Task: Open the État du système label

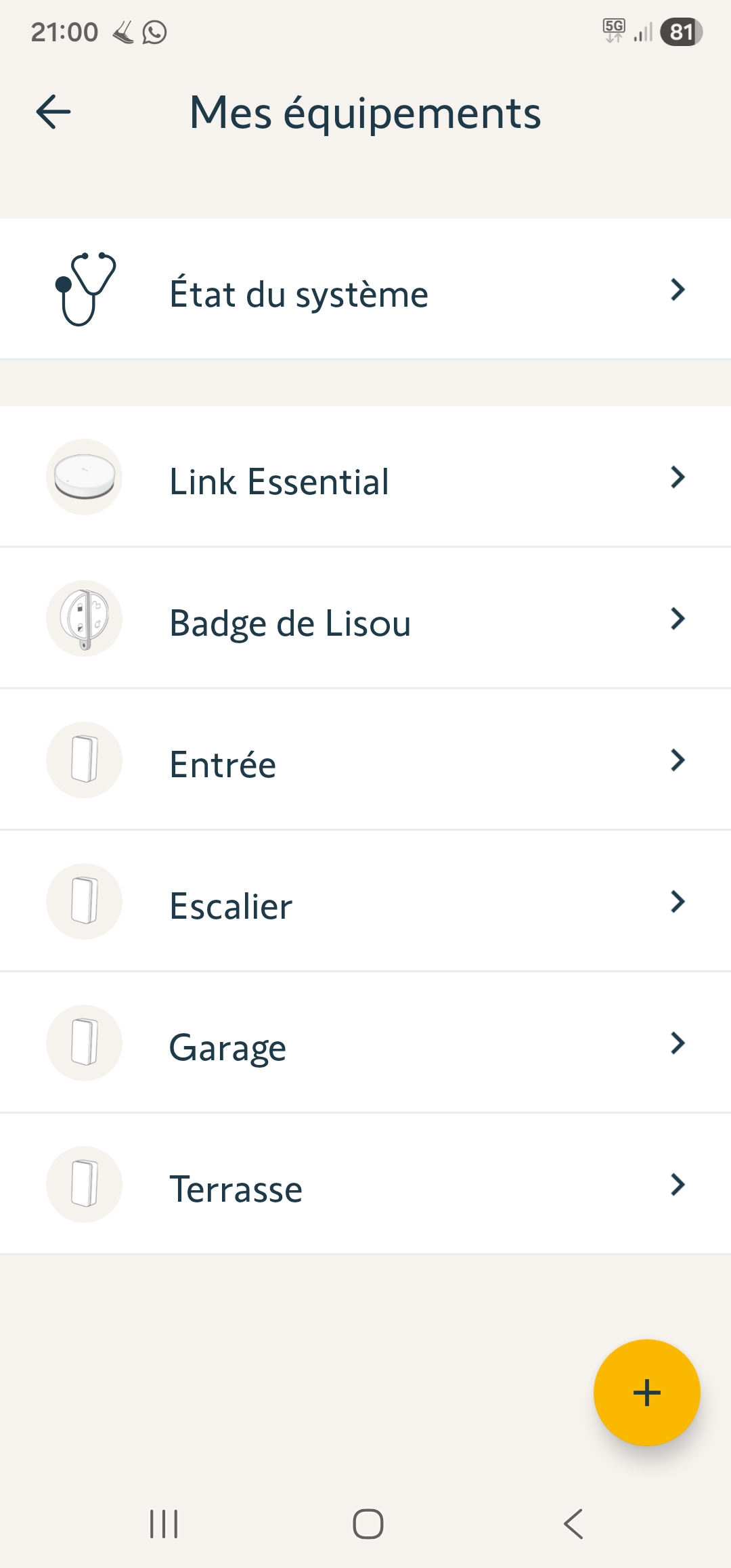Action: 298,295
